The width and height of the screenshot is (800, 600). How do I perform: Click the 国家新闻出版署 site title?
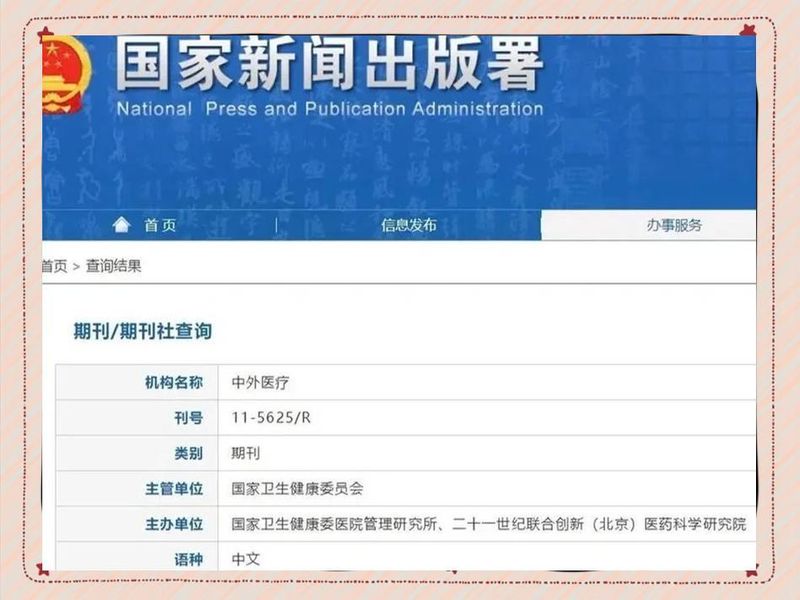330,64
